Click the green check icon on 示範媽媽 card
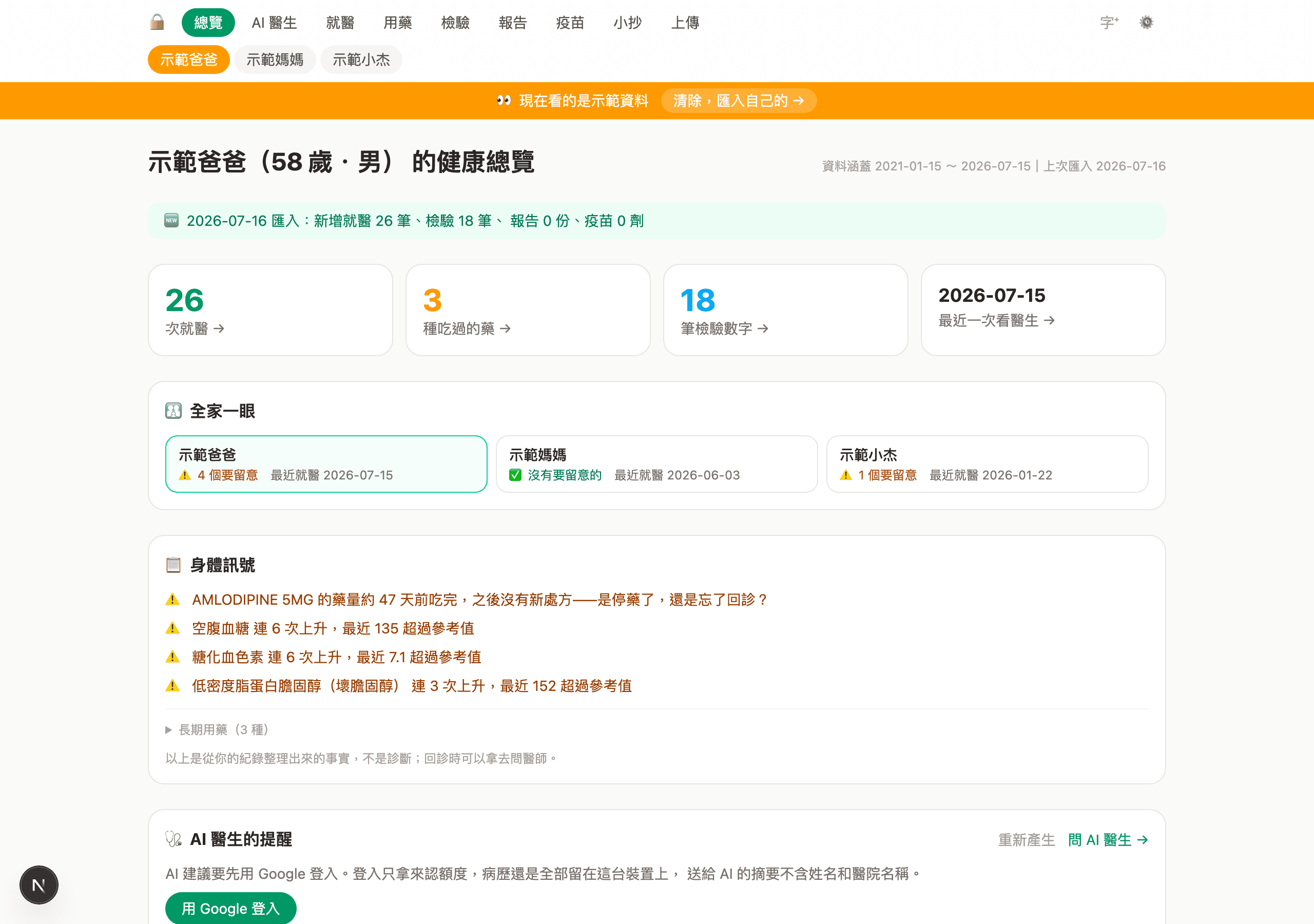The image size is (1314, 924). tap(515, 475)
